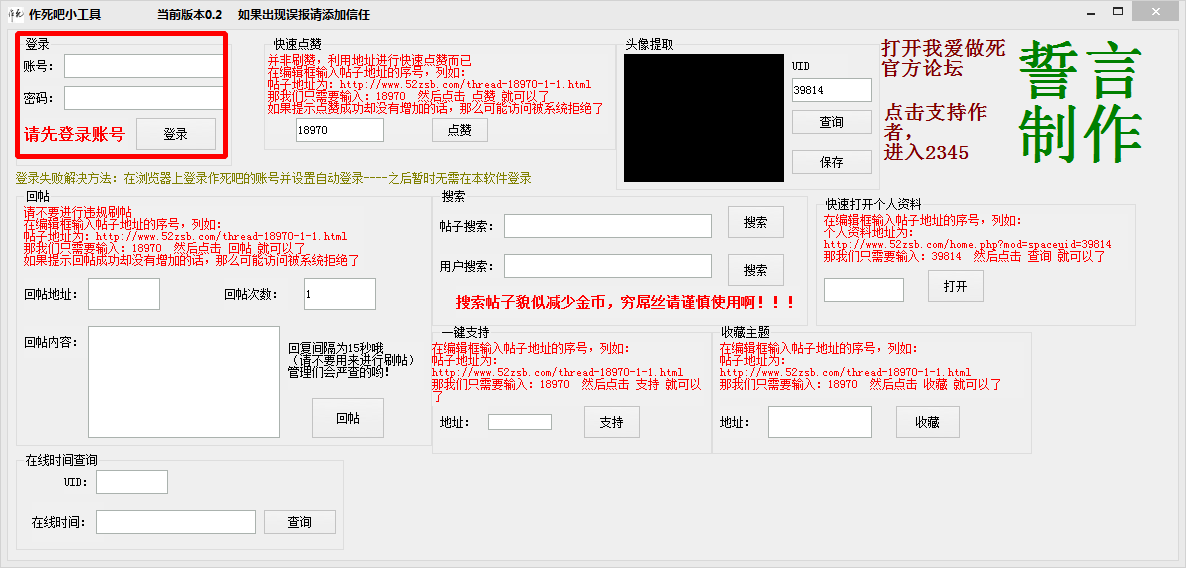Click the red 请先登录账号 notice text
The width and height of the screenshot is (1186, 568).
[74, 135]
